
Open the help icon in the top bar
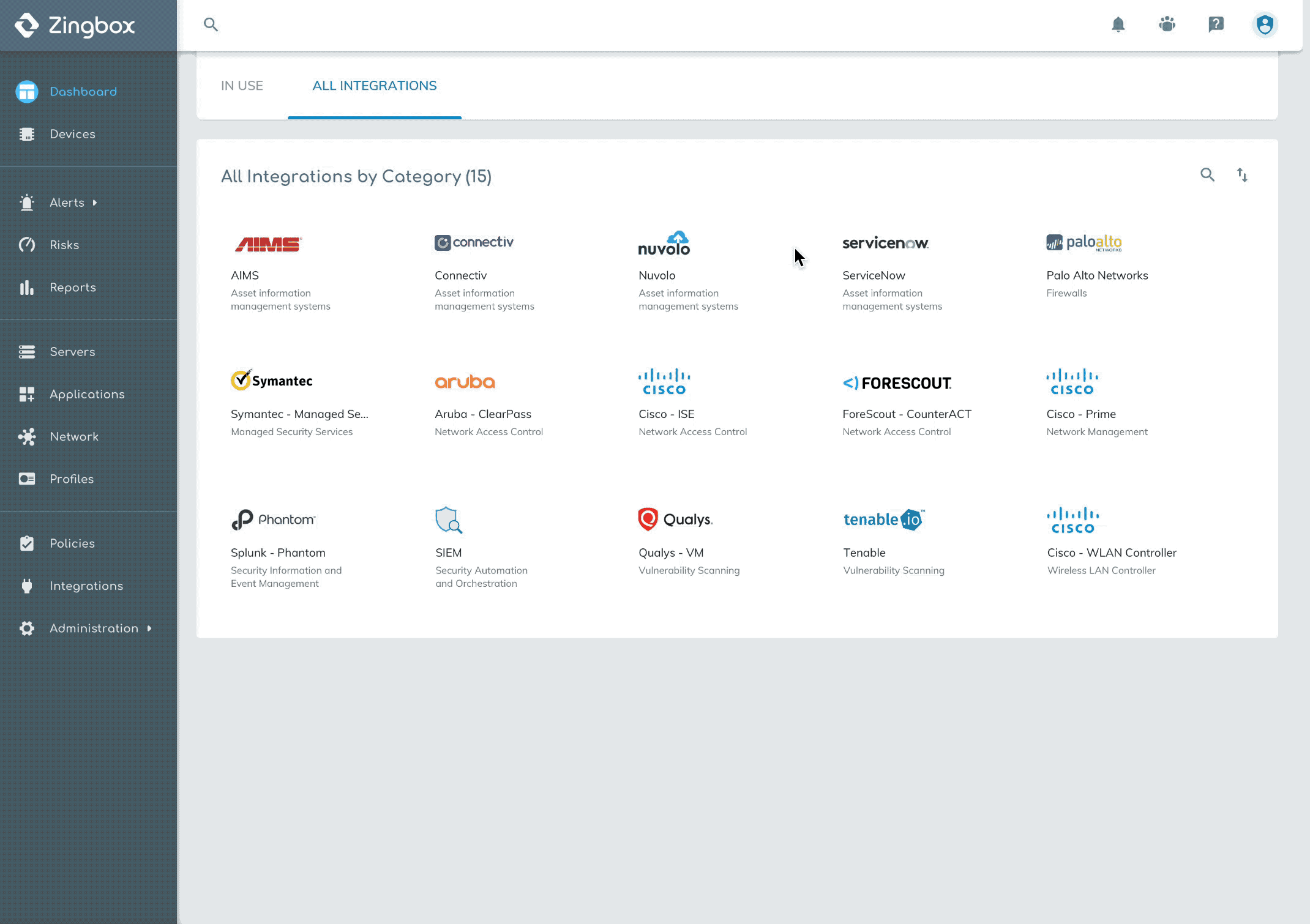click(x=1216, y=24)
